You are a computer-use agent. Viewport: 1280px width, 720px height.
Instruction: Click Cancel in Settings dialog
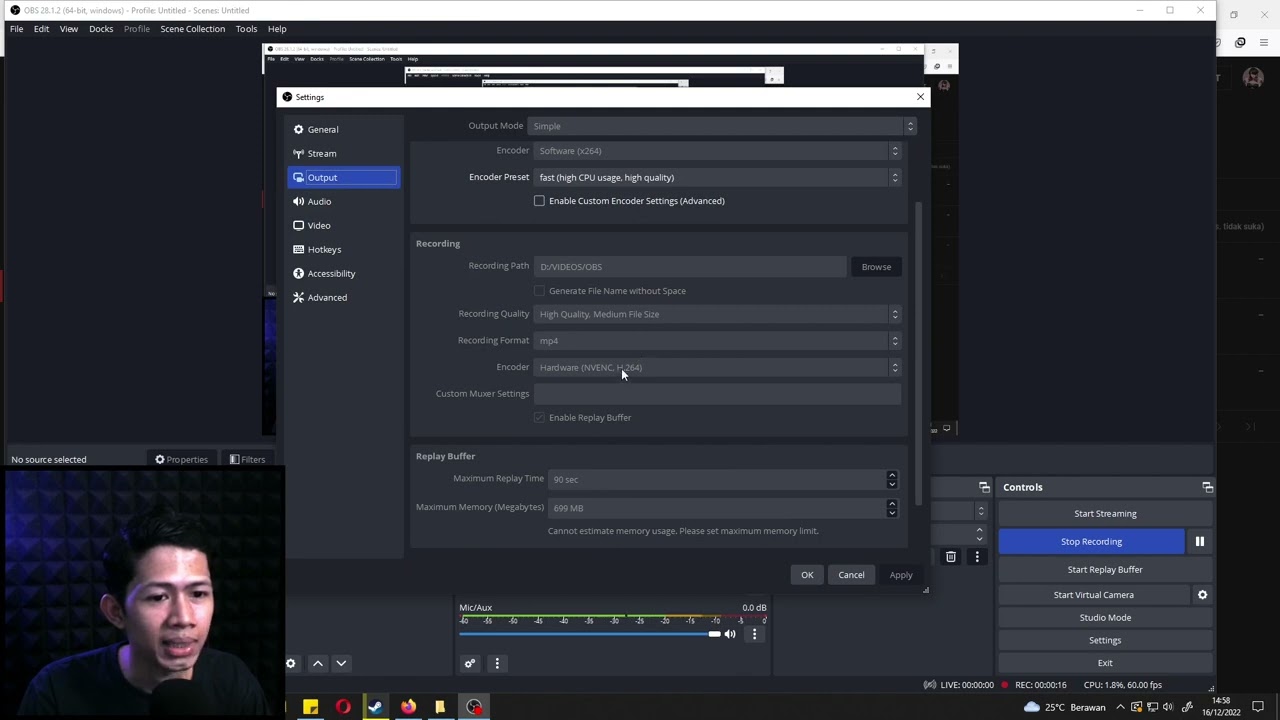pyautogui.click(x=851, y=575)
